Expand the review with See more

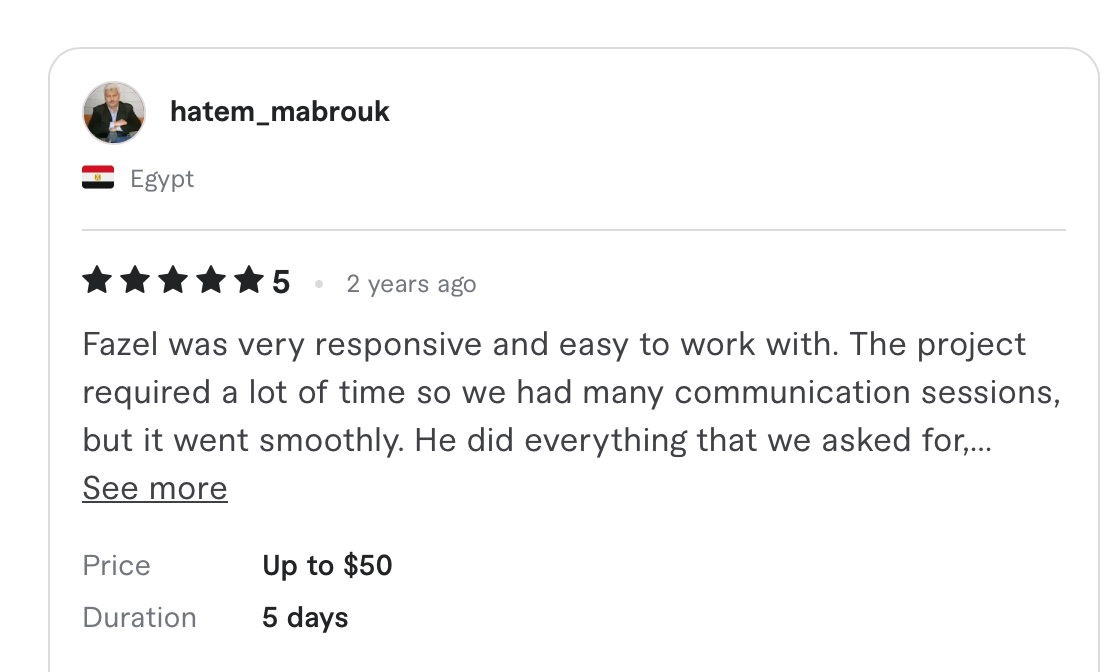pyautogui.click(x=154, y=488)
